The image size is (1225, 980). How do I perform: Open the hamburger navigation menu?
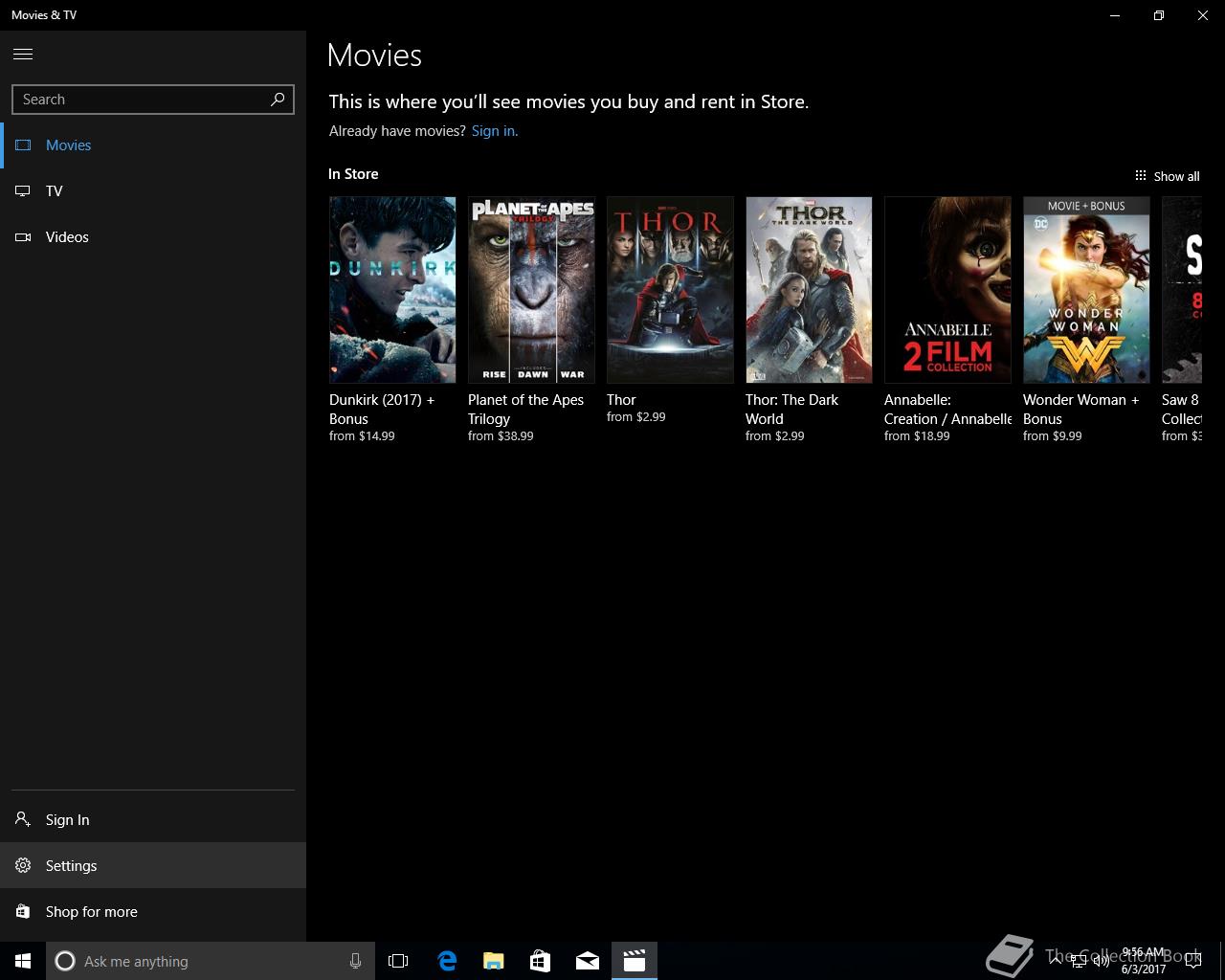(x=23, y=55)
